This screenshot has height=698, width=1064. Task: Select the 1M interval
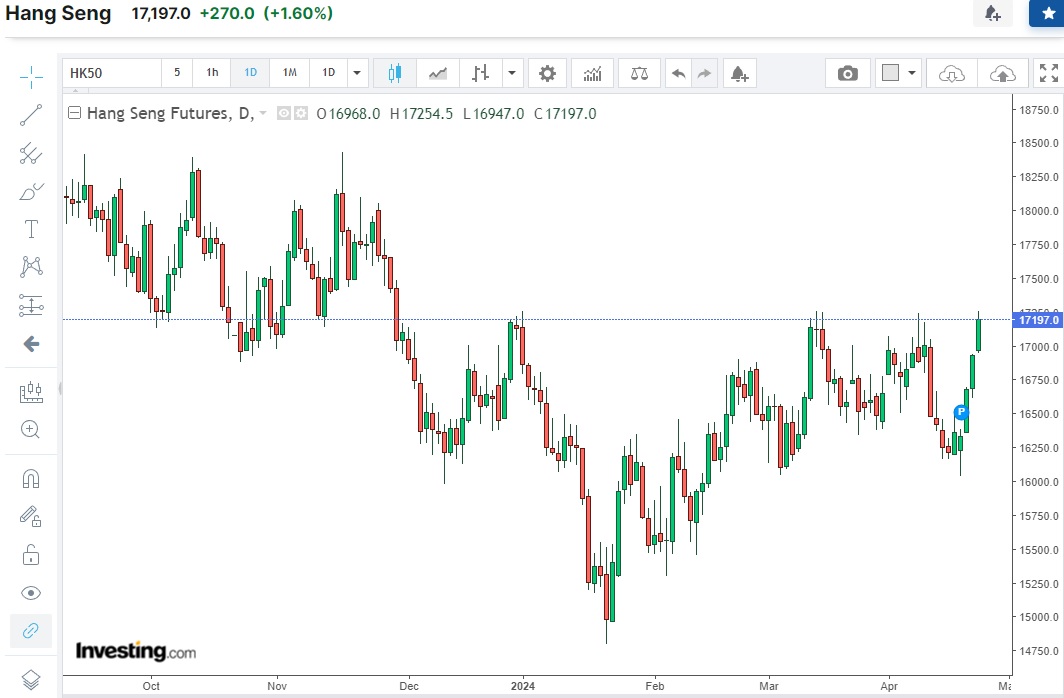(290, 73)
